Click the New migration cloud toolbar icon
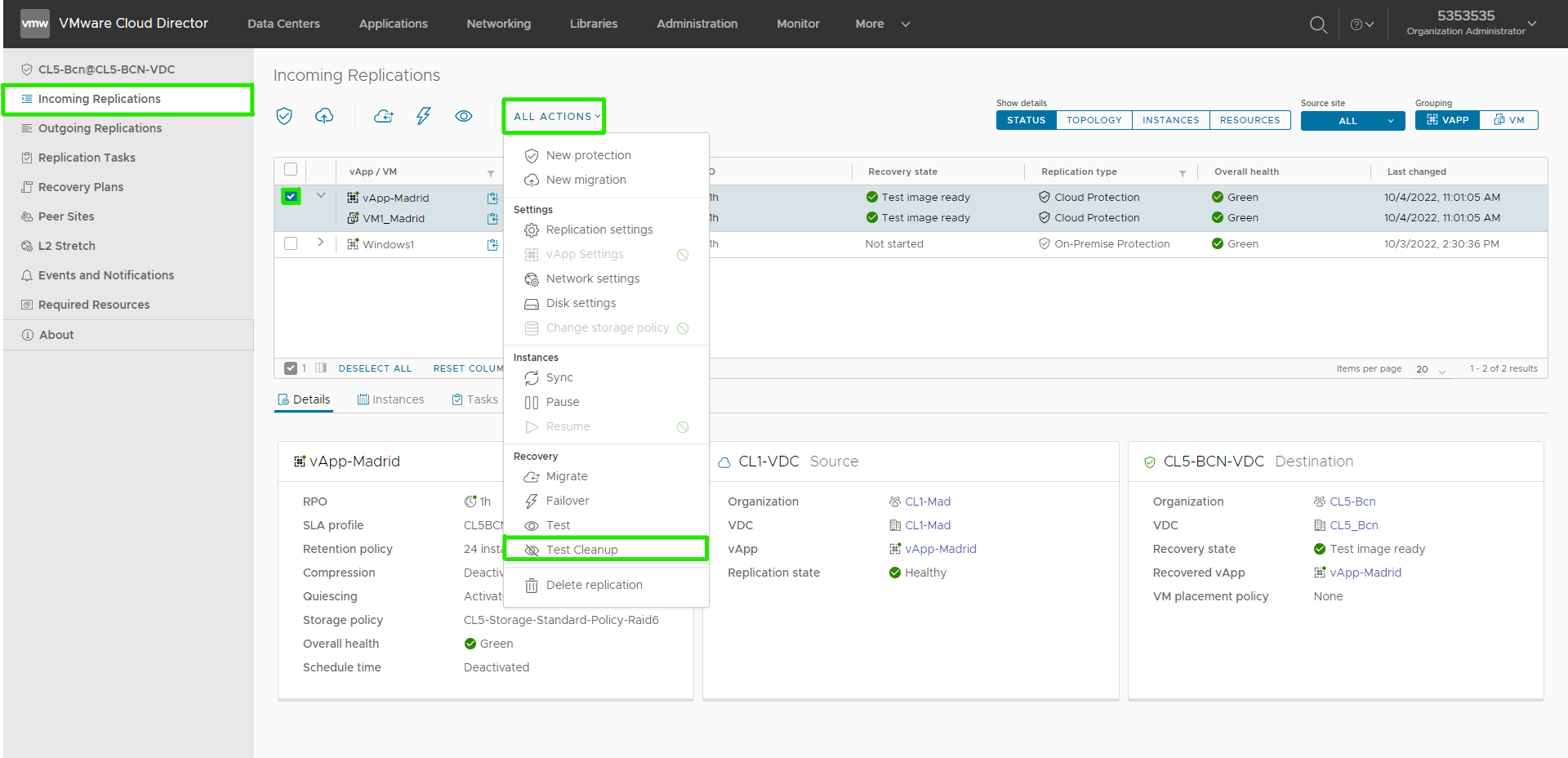The height and width of the screenshot is (758, 1568). [324, 116]
